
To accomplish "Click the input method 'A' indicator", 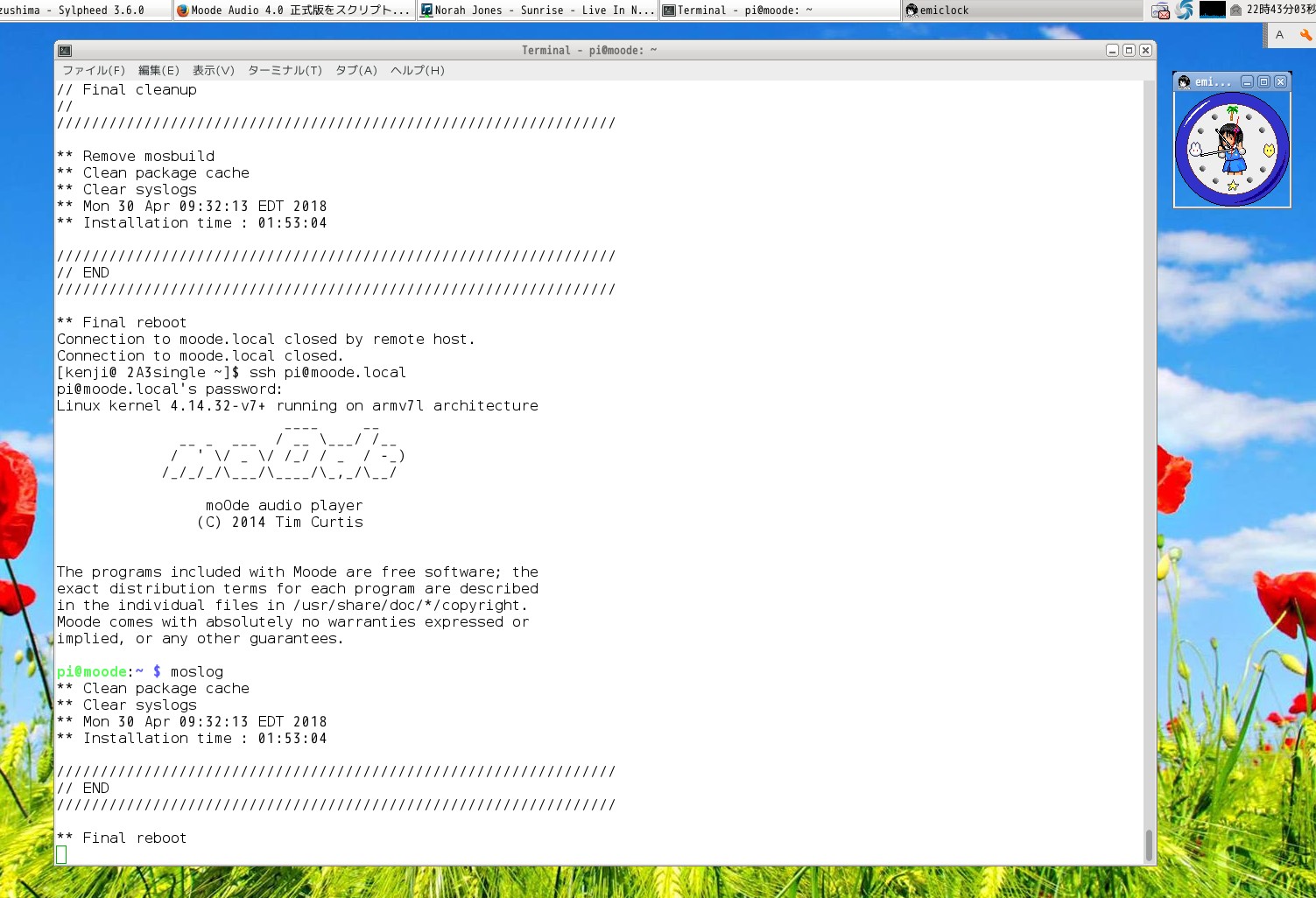I will (x=1279, y=35).
